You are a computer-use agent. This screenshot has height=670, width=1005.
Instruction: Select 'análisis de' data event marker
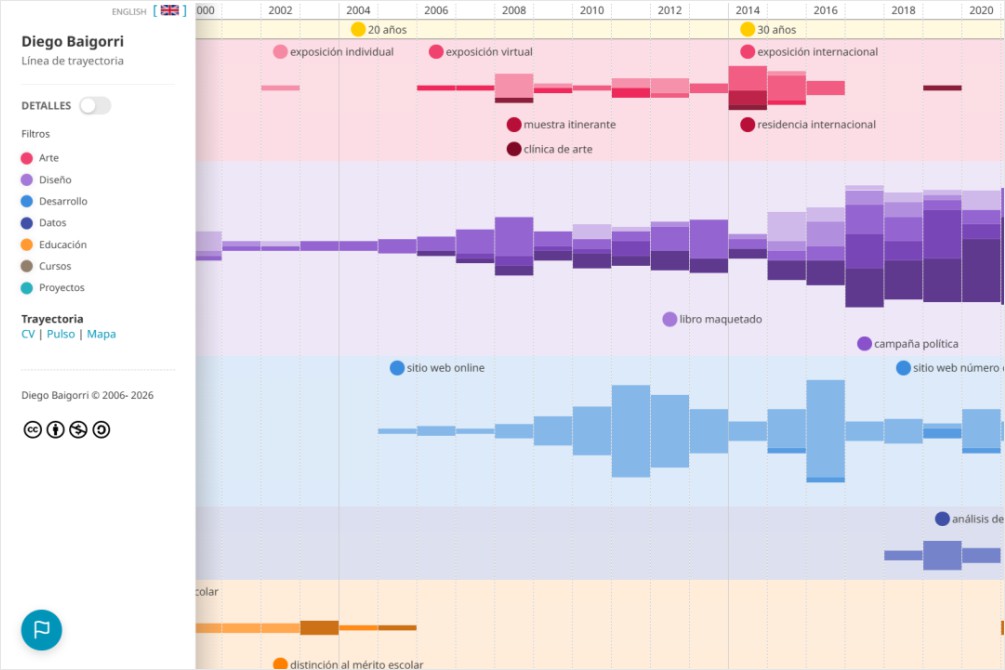tap(942, 519)
